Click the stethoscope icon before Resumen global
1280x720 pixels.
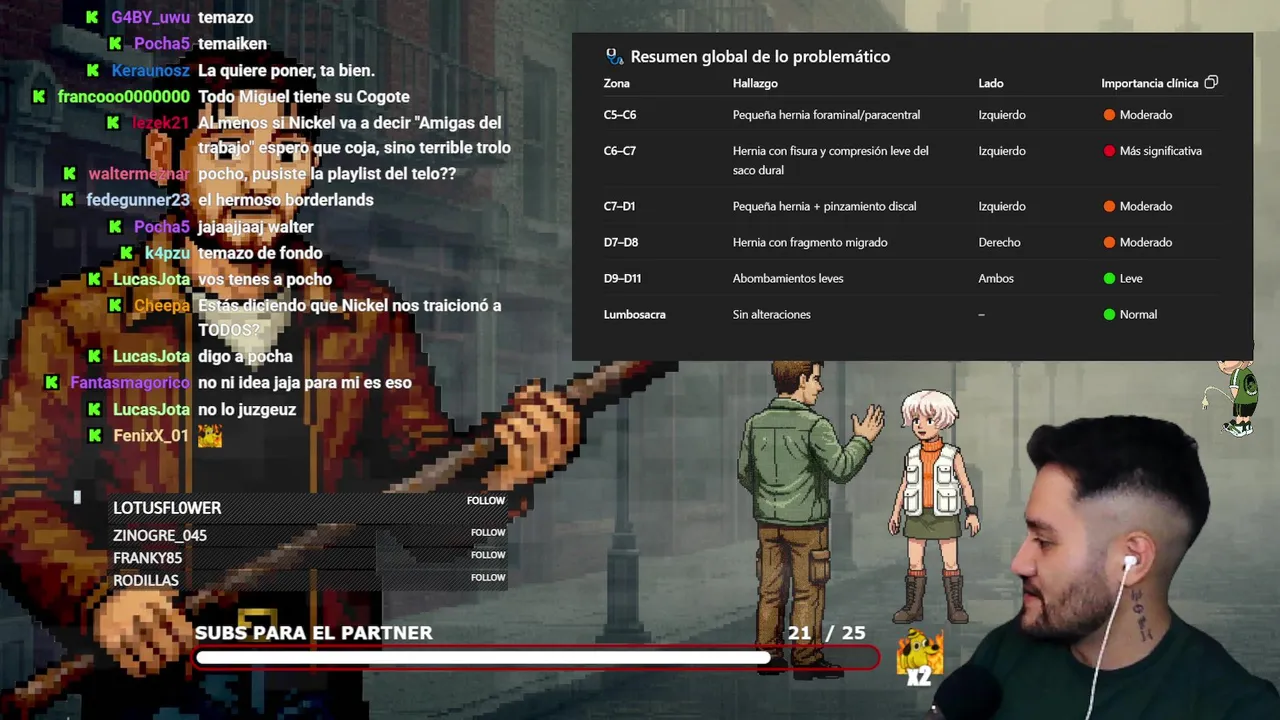pyautogui.click(x=614, y=56)
